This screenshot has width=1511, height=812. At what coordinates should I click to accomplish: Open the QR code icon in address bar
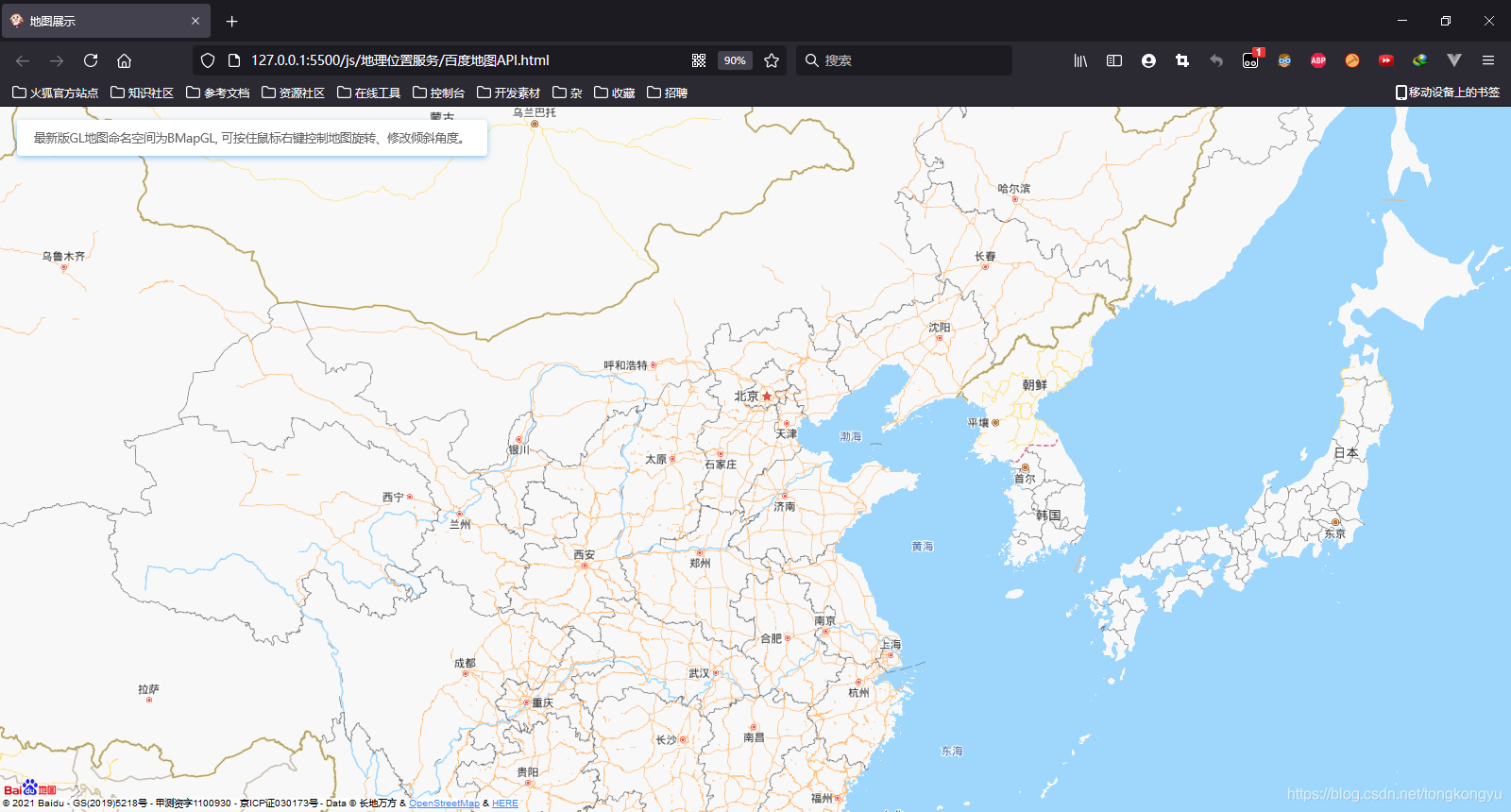click(699, 60)
